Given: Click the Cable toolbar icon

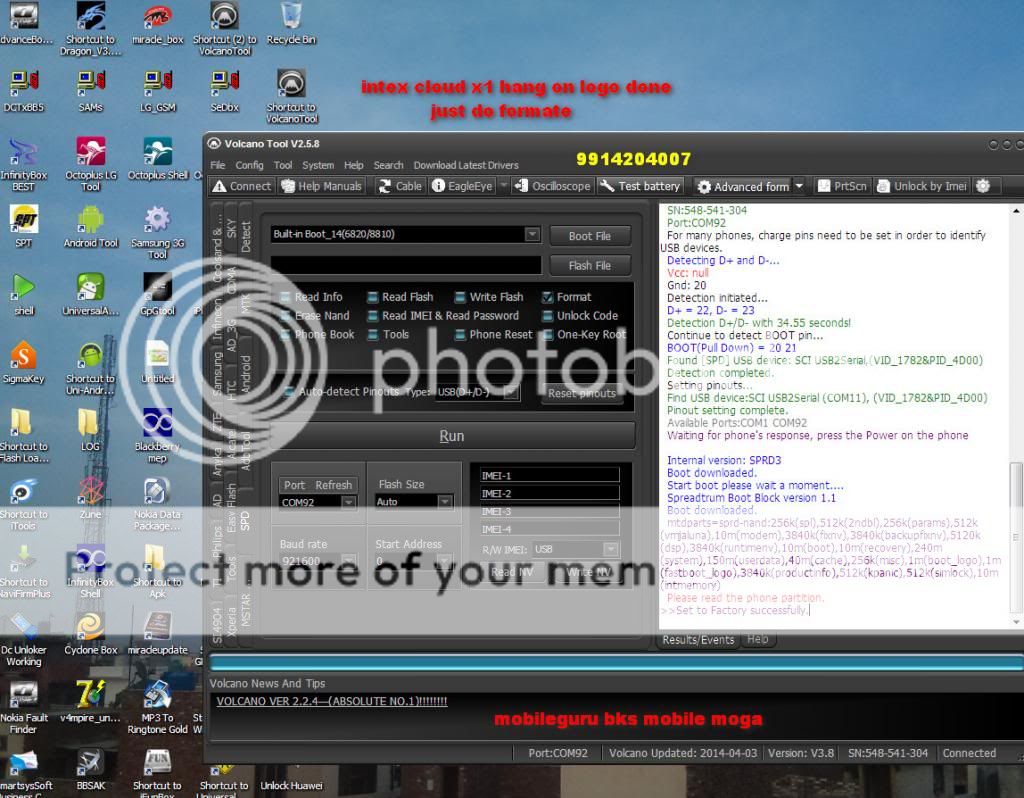Looking at the screenshot, I should pos(400,186).
